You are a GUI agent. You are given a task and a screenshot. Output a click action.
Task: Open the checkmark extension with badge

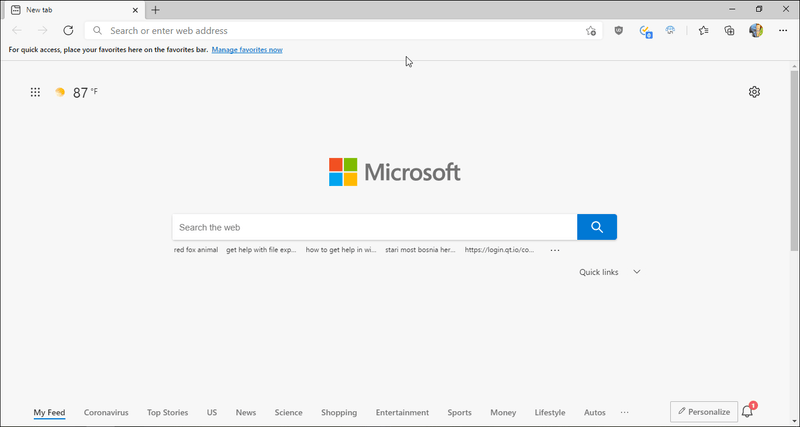[x=645, y=31]
